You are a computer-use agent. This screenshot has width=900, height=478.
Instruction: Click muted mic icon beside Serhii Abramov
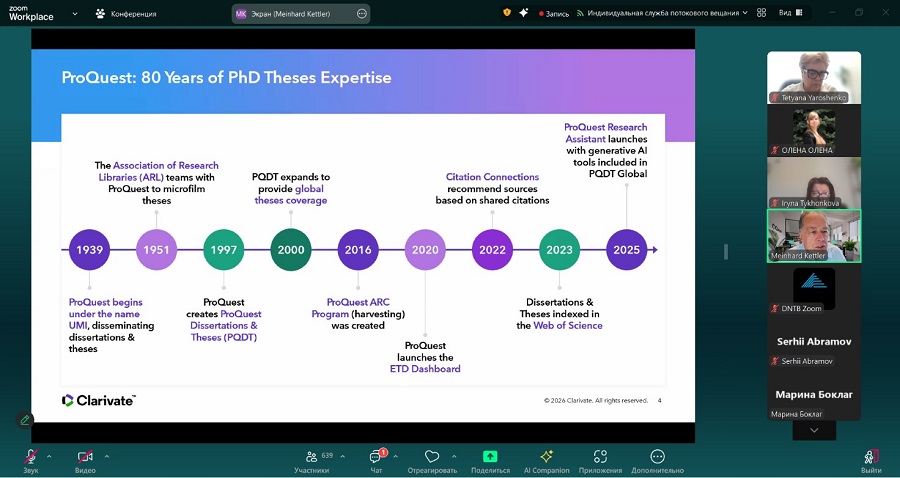(x=775, y=361)
